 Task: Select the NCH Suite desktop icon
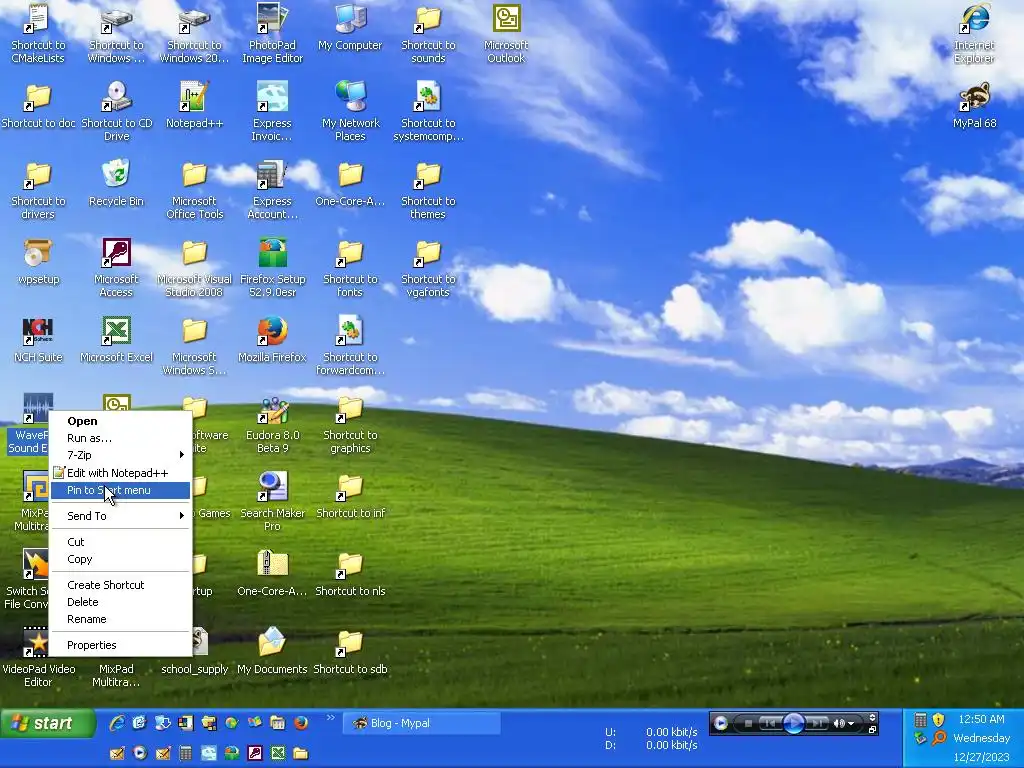click(38, 338)
